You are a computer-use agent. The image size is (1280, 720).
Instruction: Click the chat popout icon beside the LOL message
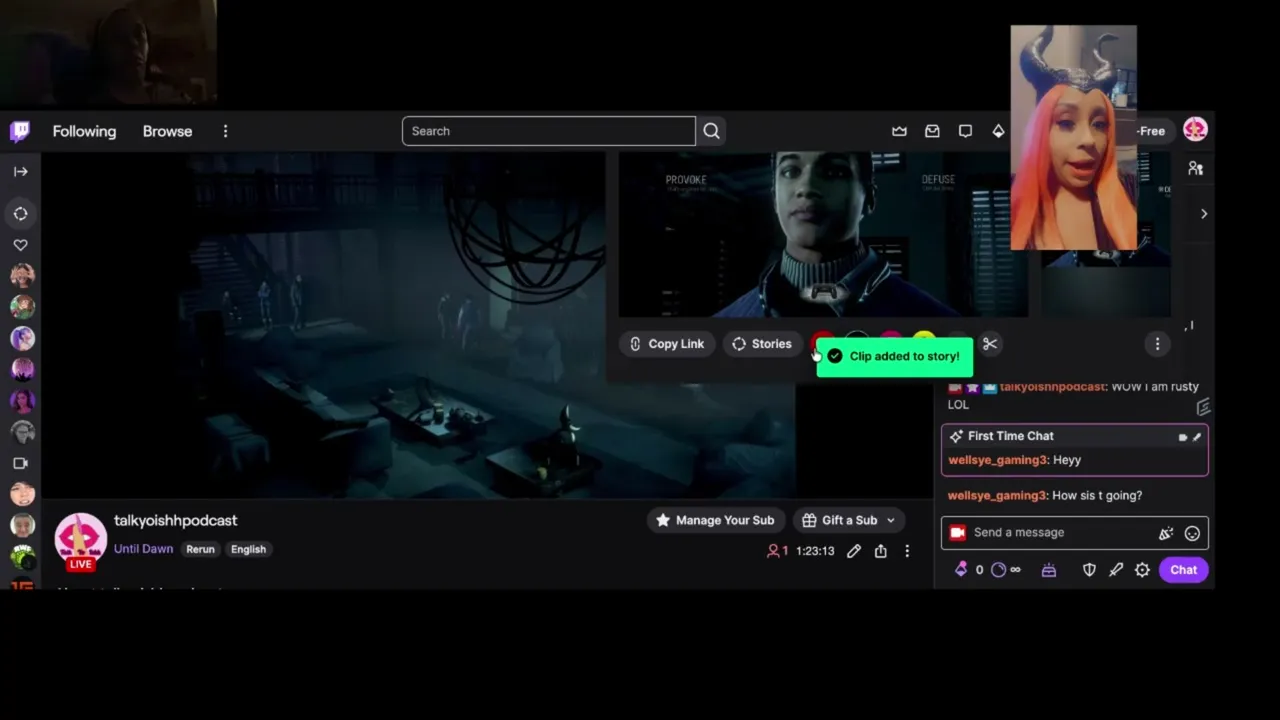(1203, 407)
